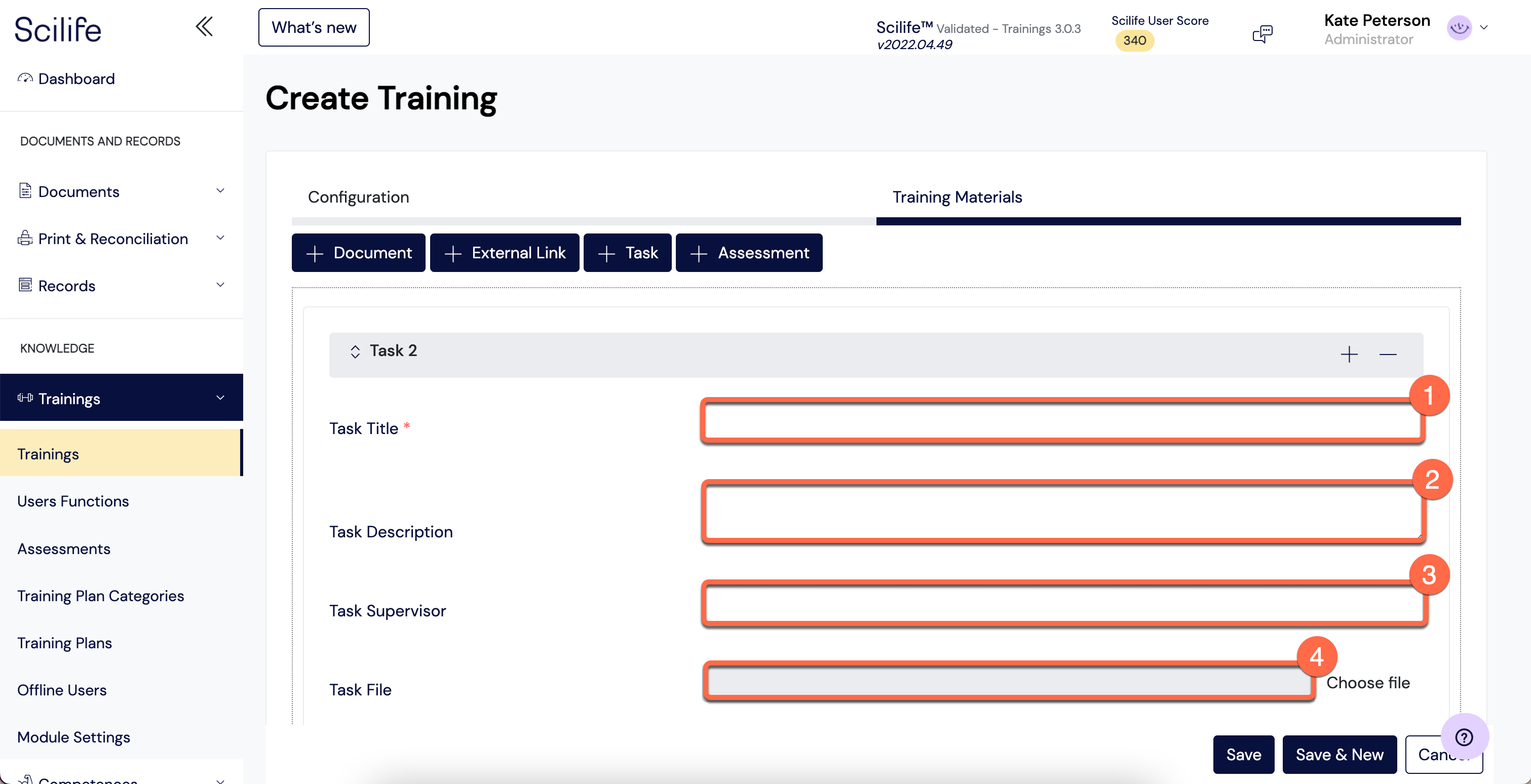
Task: Expand the Documents menu chevron
Action: click(220, 190)
